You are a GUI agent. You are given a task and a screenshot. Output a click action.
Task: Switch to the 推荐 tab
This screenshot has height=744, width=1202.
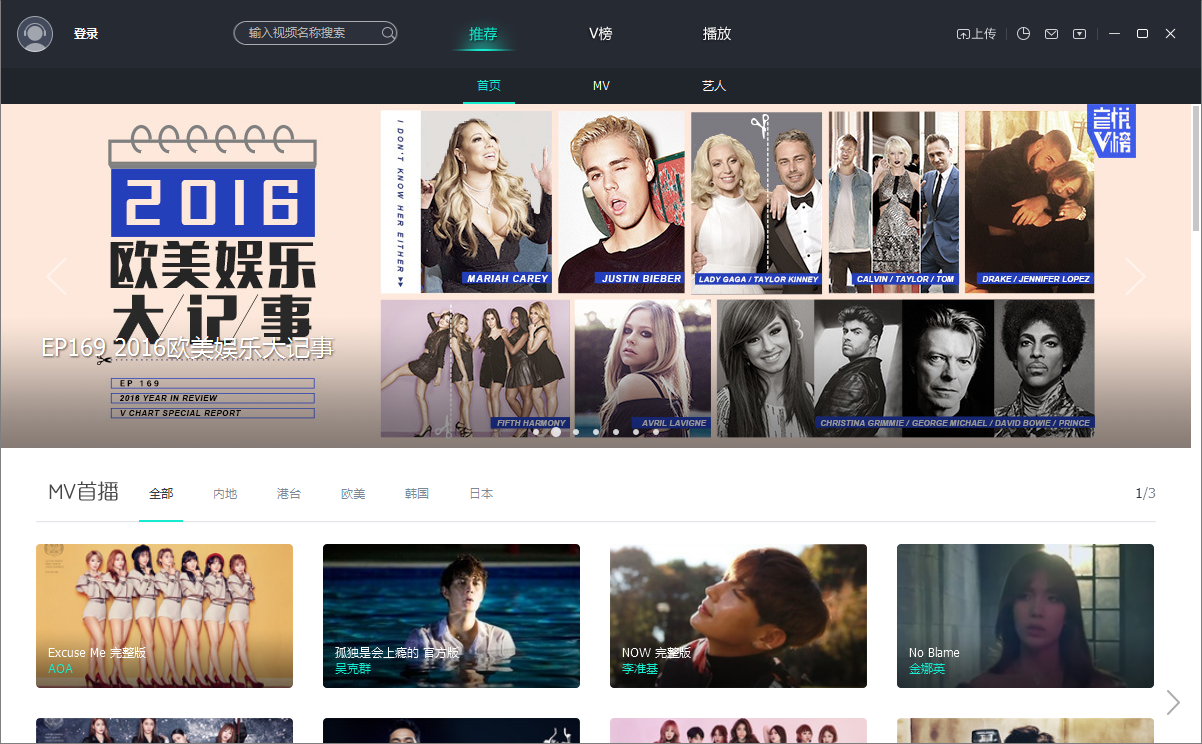click(x=483, y=34)
